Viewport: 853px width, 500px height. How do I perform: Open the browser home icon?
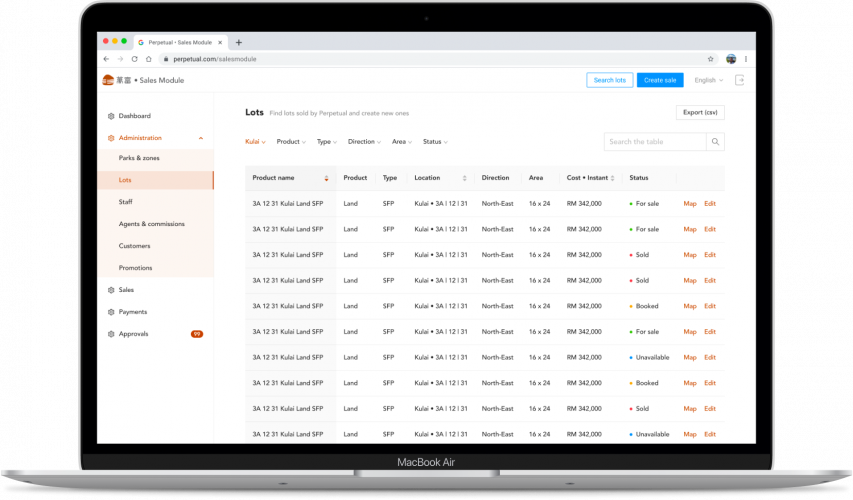tap(149, 59)
